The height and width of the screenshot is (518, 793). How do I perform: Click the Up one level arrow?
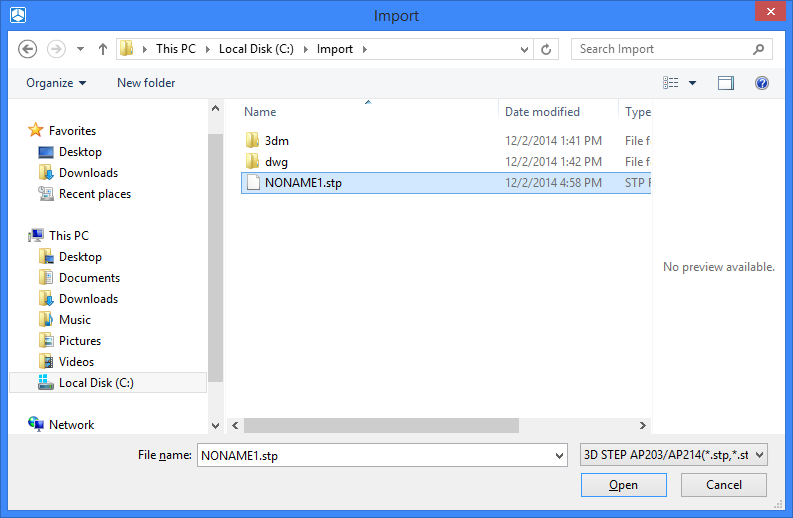(x=103, y=49)
